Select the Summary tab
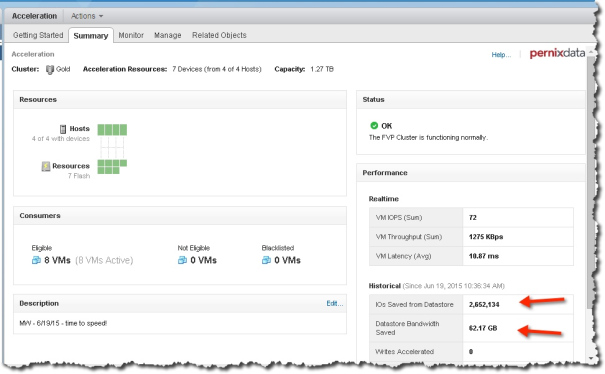 point(91,36)
